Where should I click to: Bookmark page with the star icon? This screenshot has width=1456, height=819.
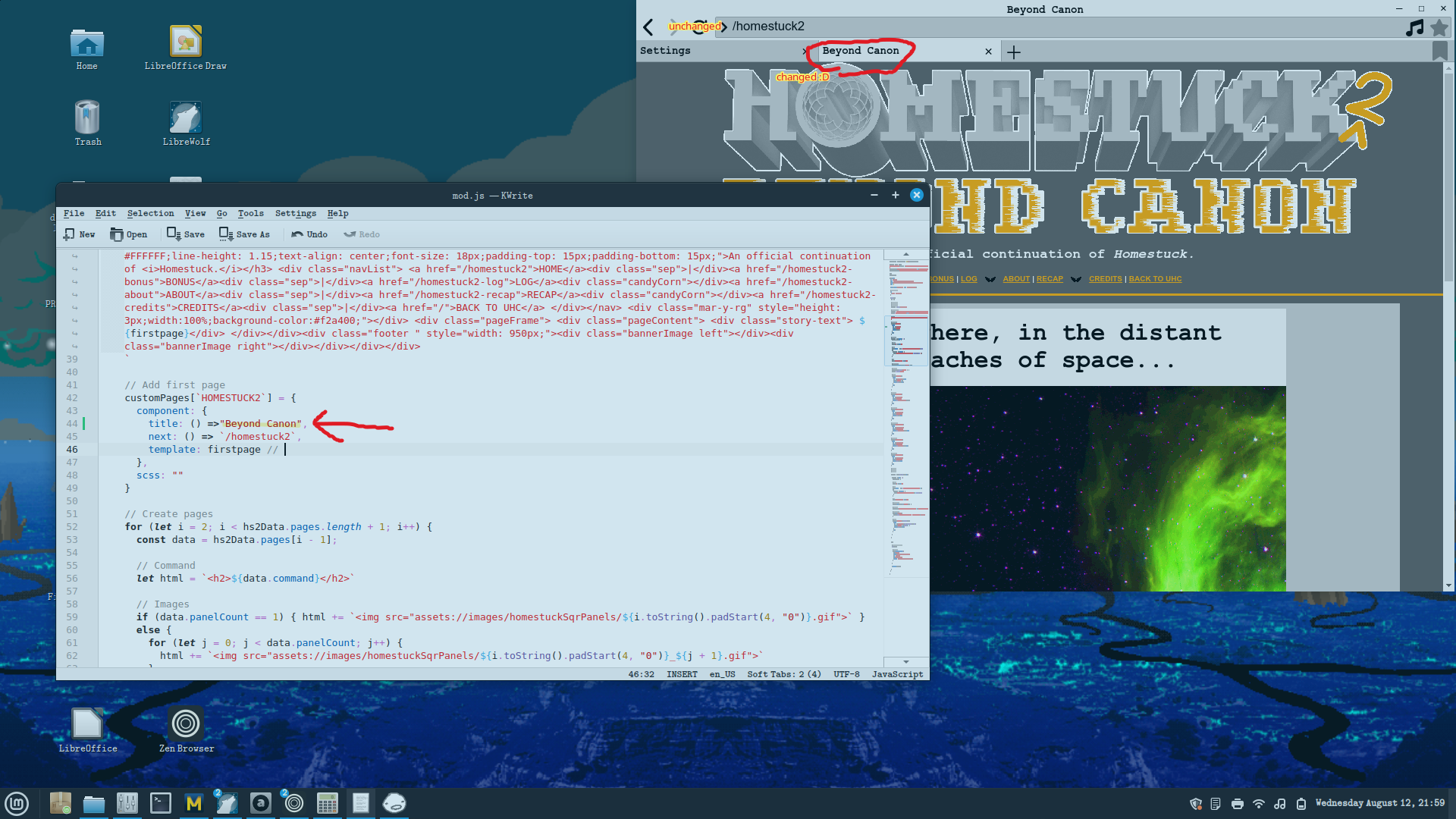click(1439, 27)
